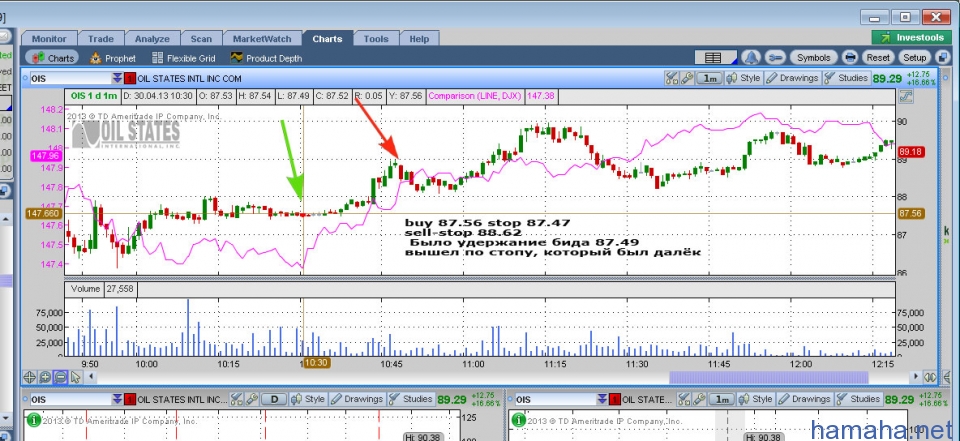Viewport: 960px width, 441px height.
Task: Click the alerts bell icon
Action: click(x=751, y=58)
